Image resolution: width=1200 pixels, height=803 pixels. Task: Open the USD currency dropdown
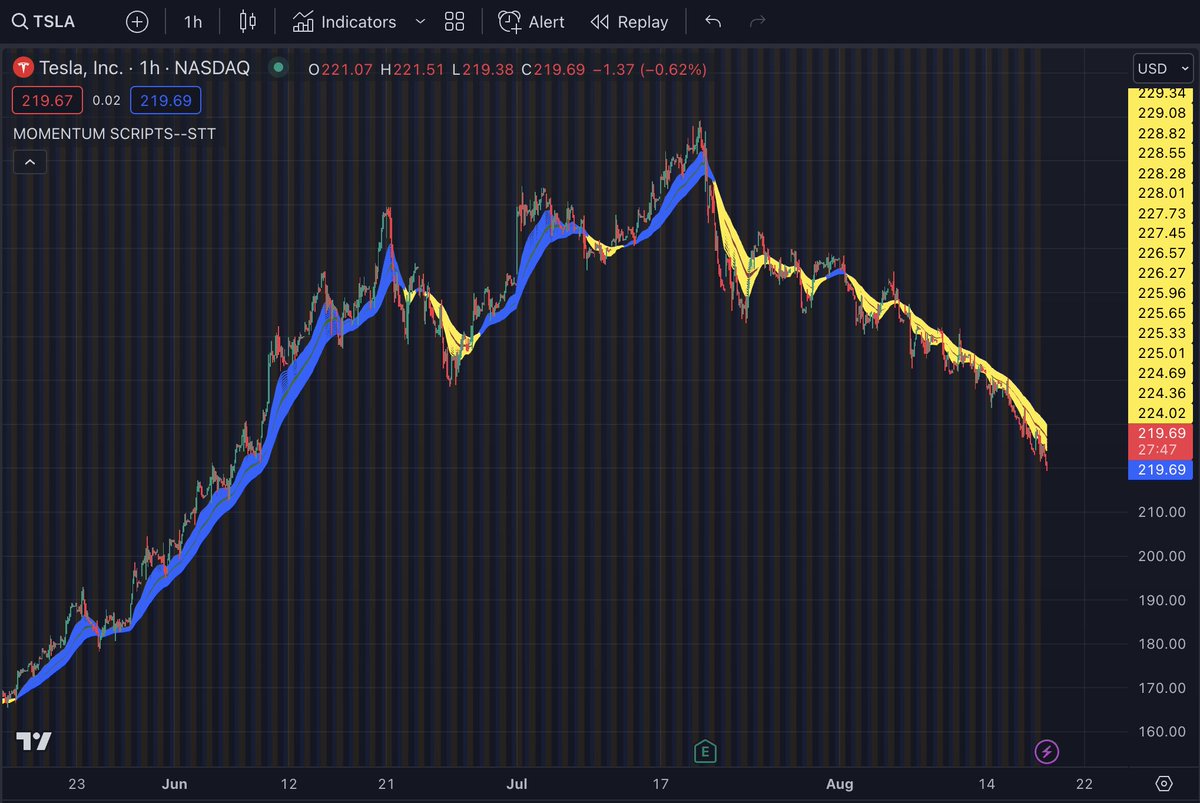[1163, 69]
